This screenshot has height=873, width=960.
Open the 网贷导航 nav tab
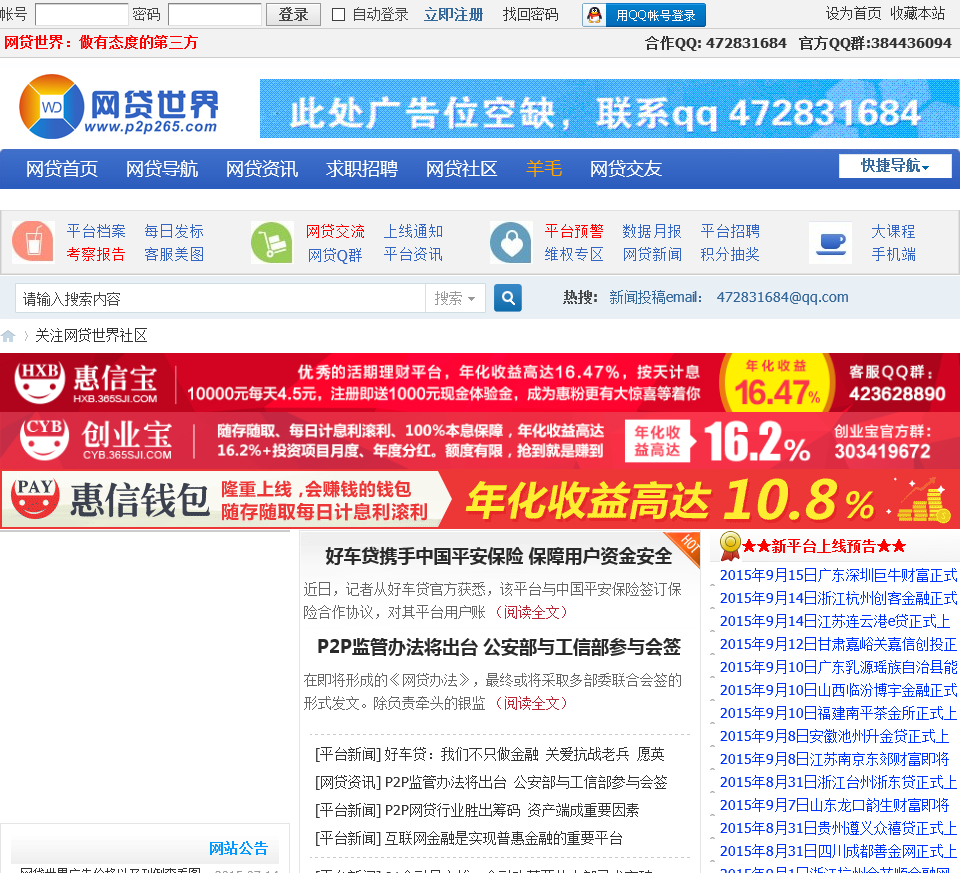point(162,169)
